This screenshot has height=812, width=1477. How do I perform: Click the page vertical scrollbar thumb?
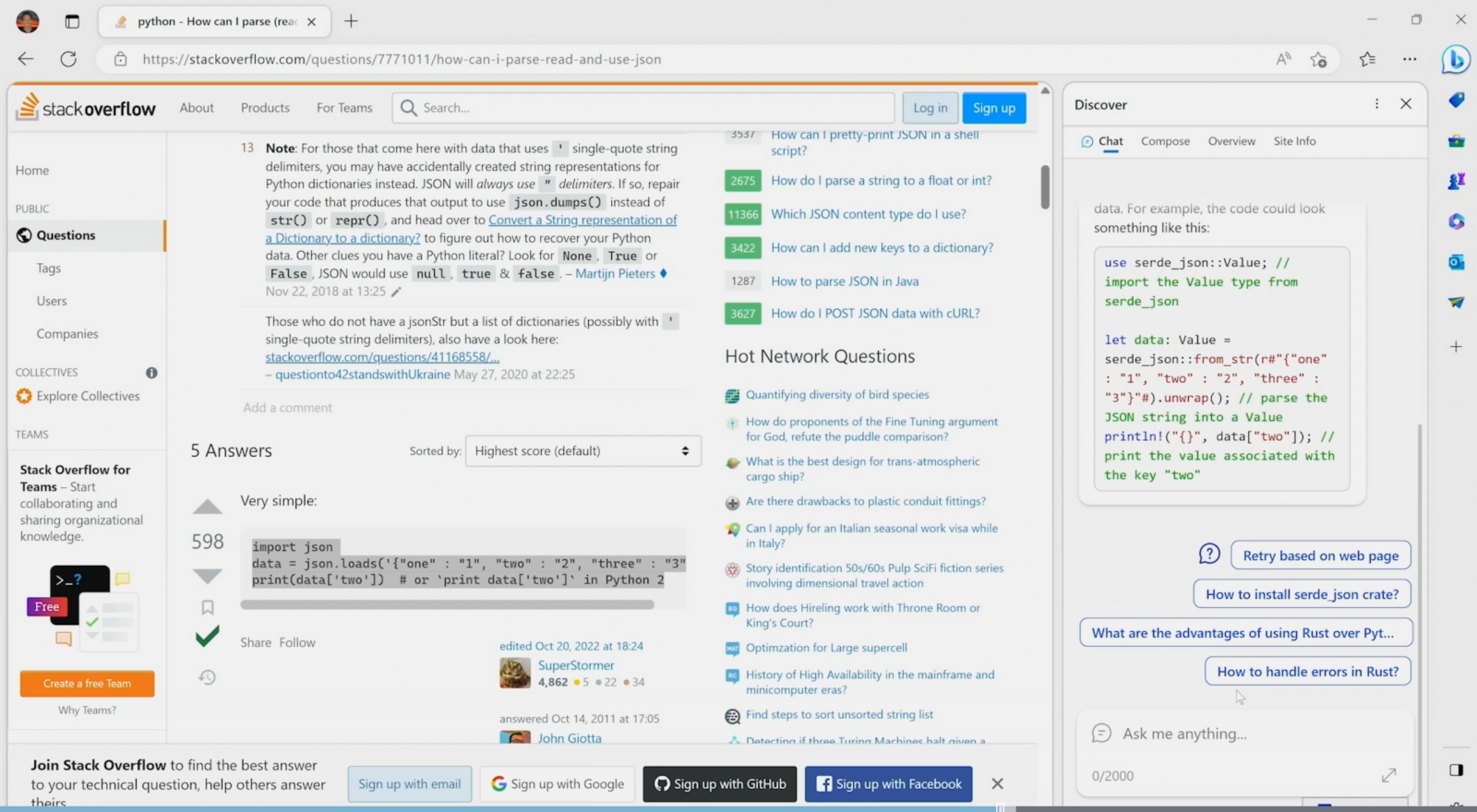click(1045, 187)
